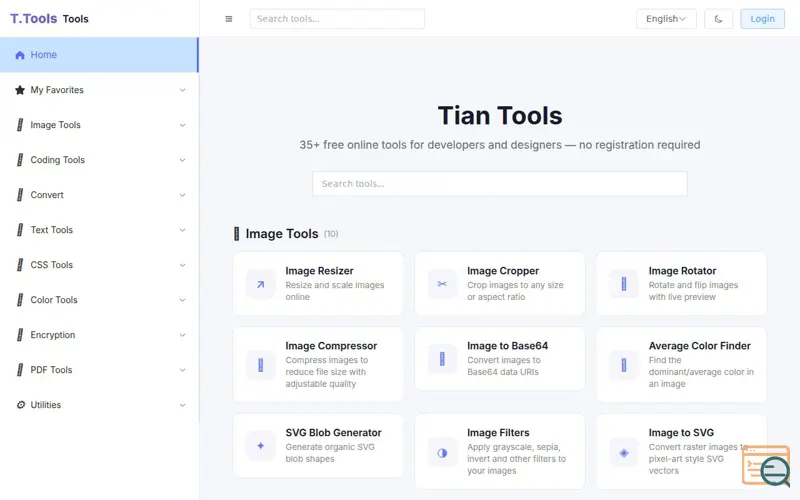Click the Text Tools sidebar icon
The image size is (800, 500).
(20, 230)
